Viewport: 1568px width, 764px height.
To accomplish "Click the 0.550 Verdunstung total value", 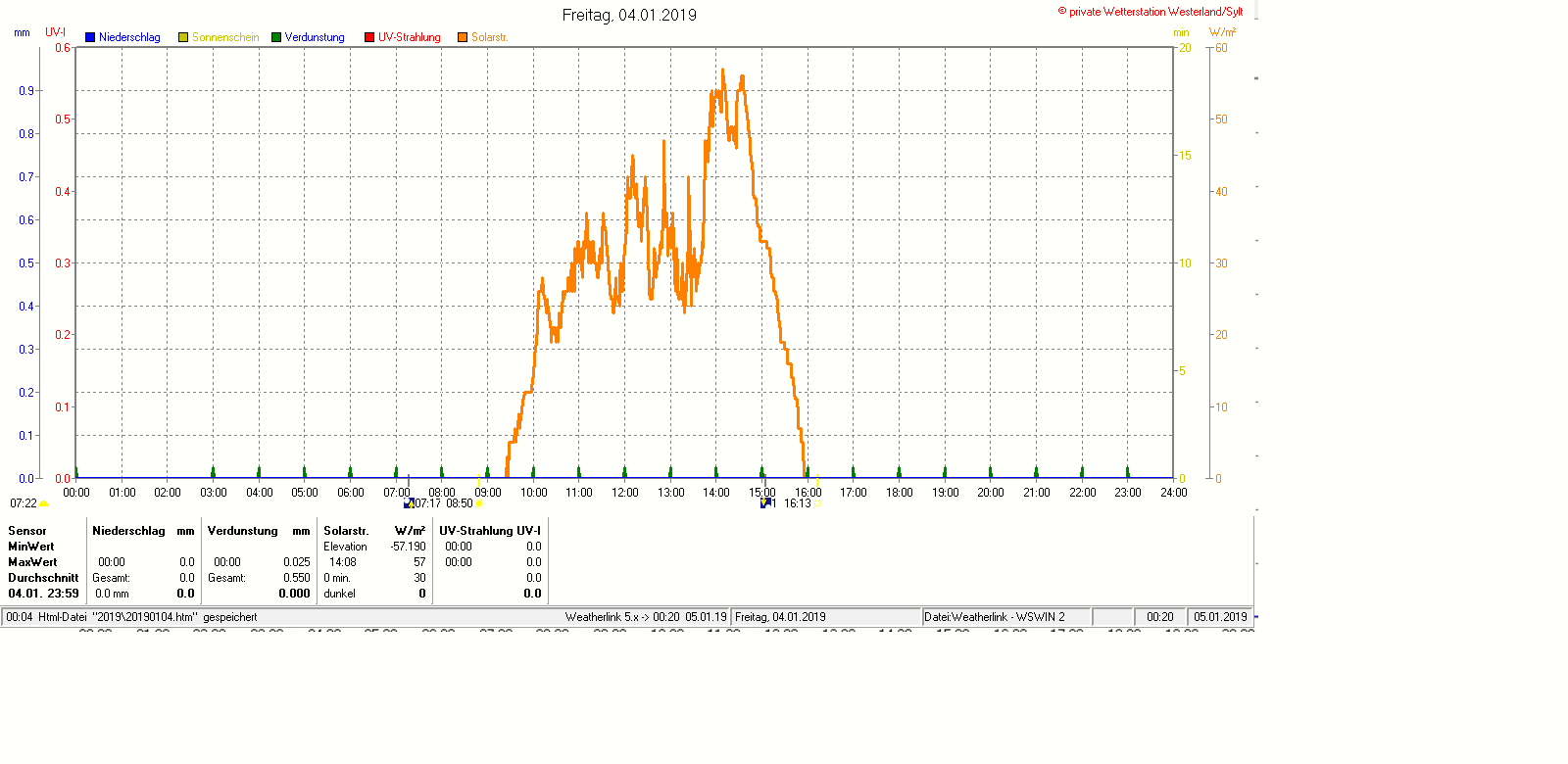I will [x=297, y=578].
